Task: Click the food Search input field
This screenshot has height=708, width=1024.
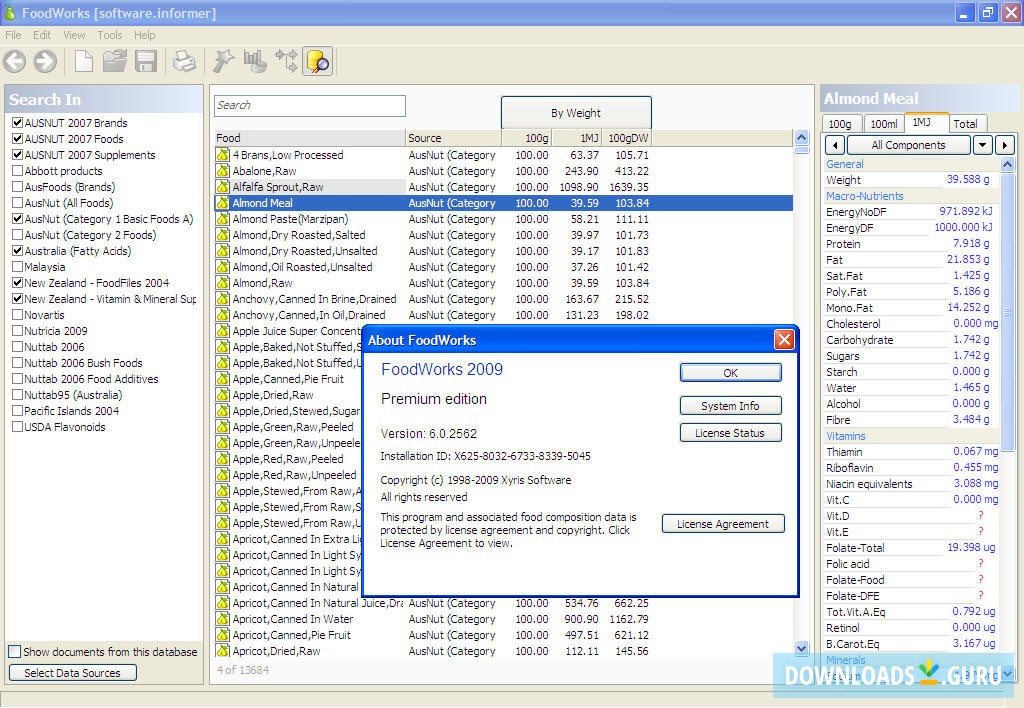Action: pyautogui.click(x=309, y=105)
